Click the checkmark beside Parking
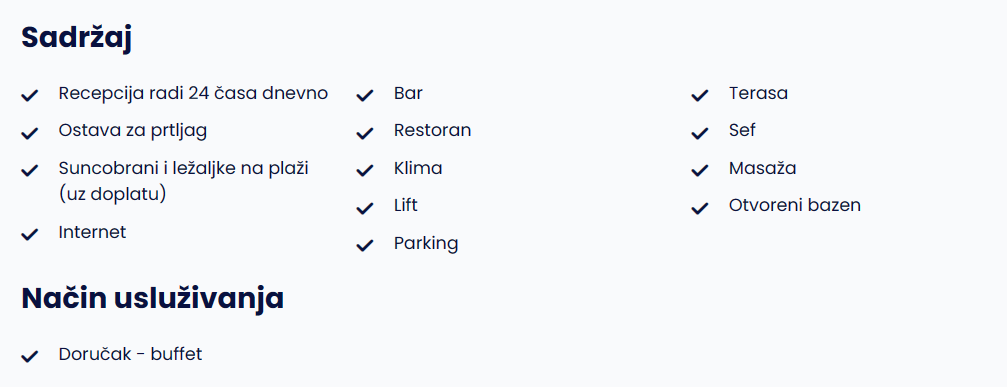The height and width of the screenshot is (387, 1007). pos(365,246)
